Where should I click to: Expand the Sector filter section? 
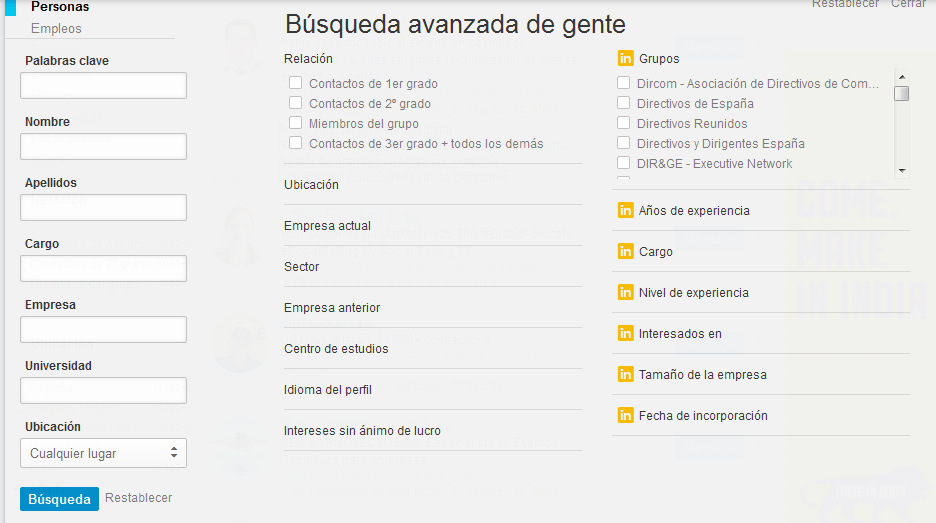click(x=302, y=267)
